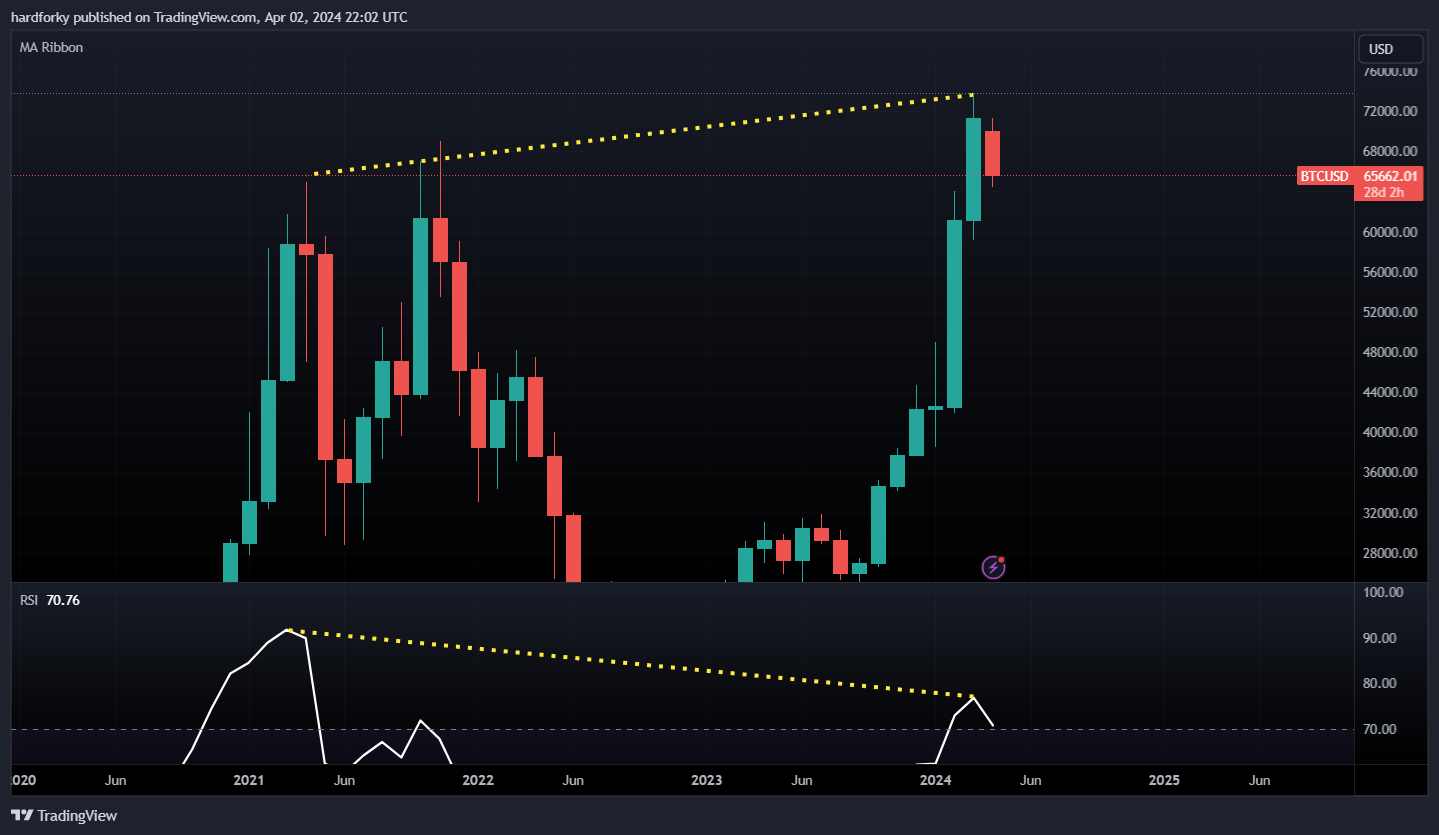1439x835 pixels.
Task: Click the white RSI line at its 2021 peak
Action: (x=288, y=631)
